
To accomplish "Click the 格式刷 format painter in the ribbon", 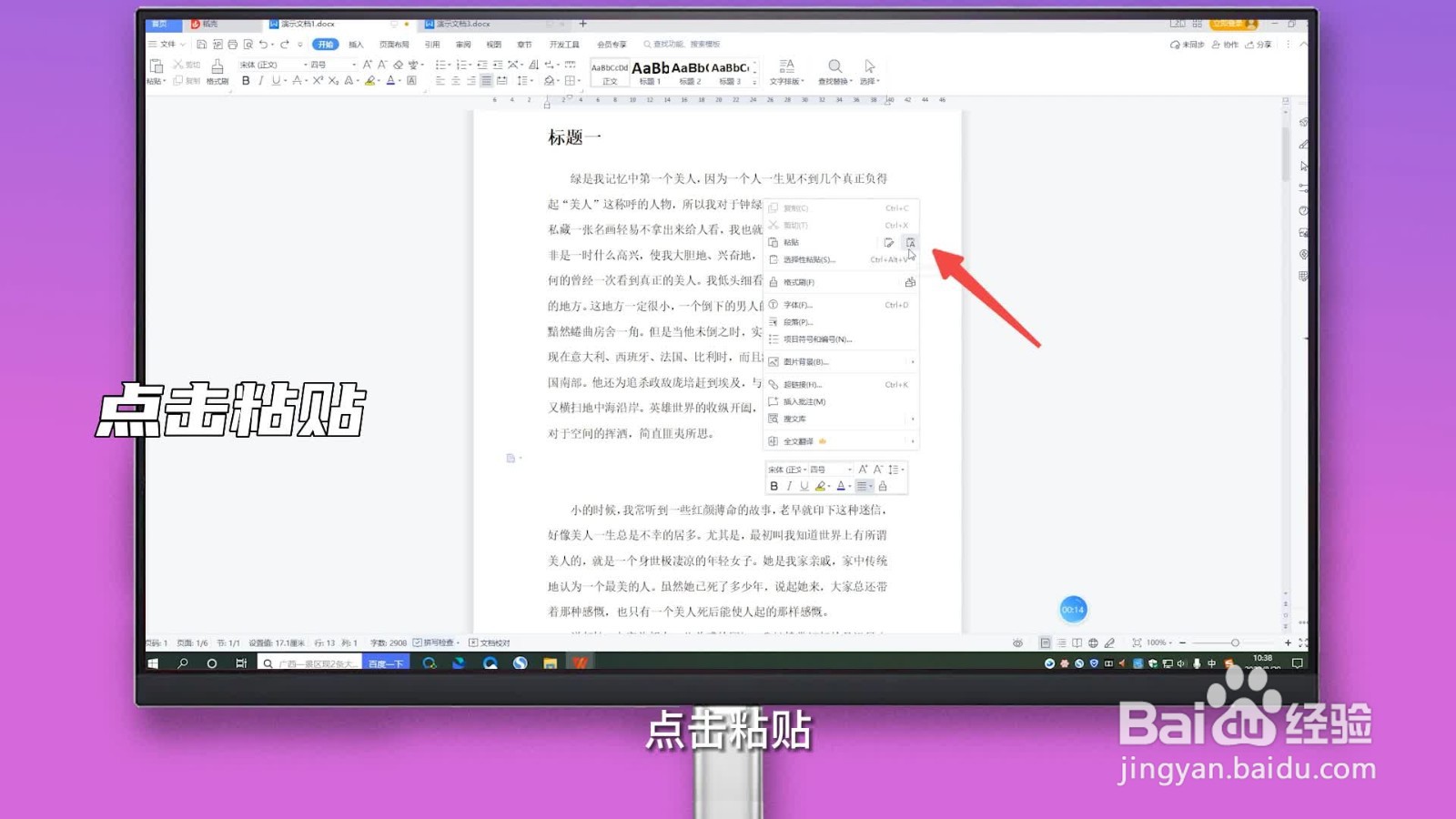I will tap(217, 72).
